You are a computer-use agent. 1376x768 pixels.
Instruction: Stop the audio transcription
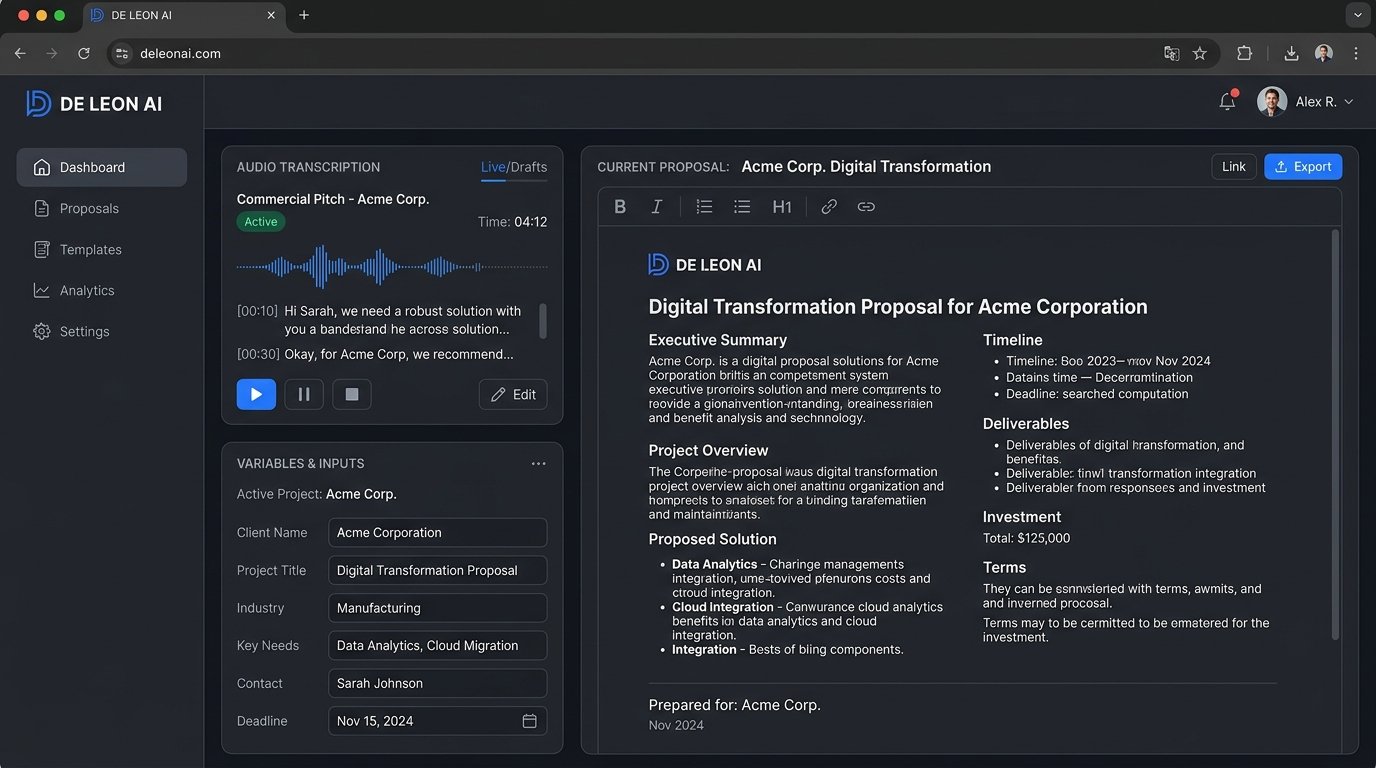[352, 394]
